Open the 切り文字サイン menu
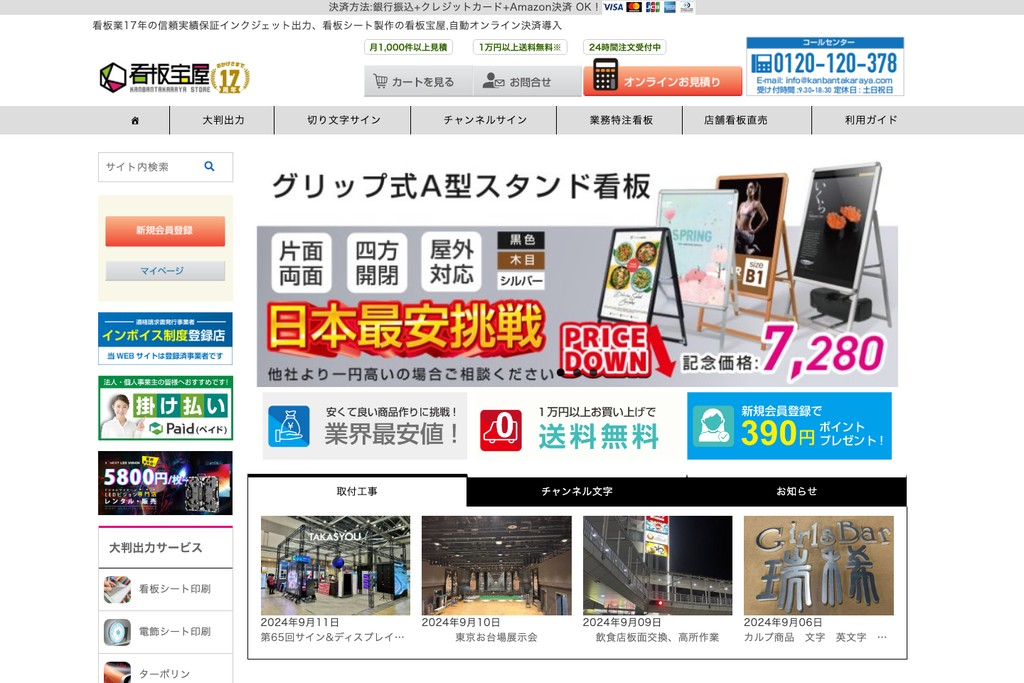This screenshot has width=1024, height=683. pos(344,120)
